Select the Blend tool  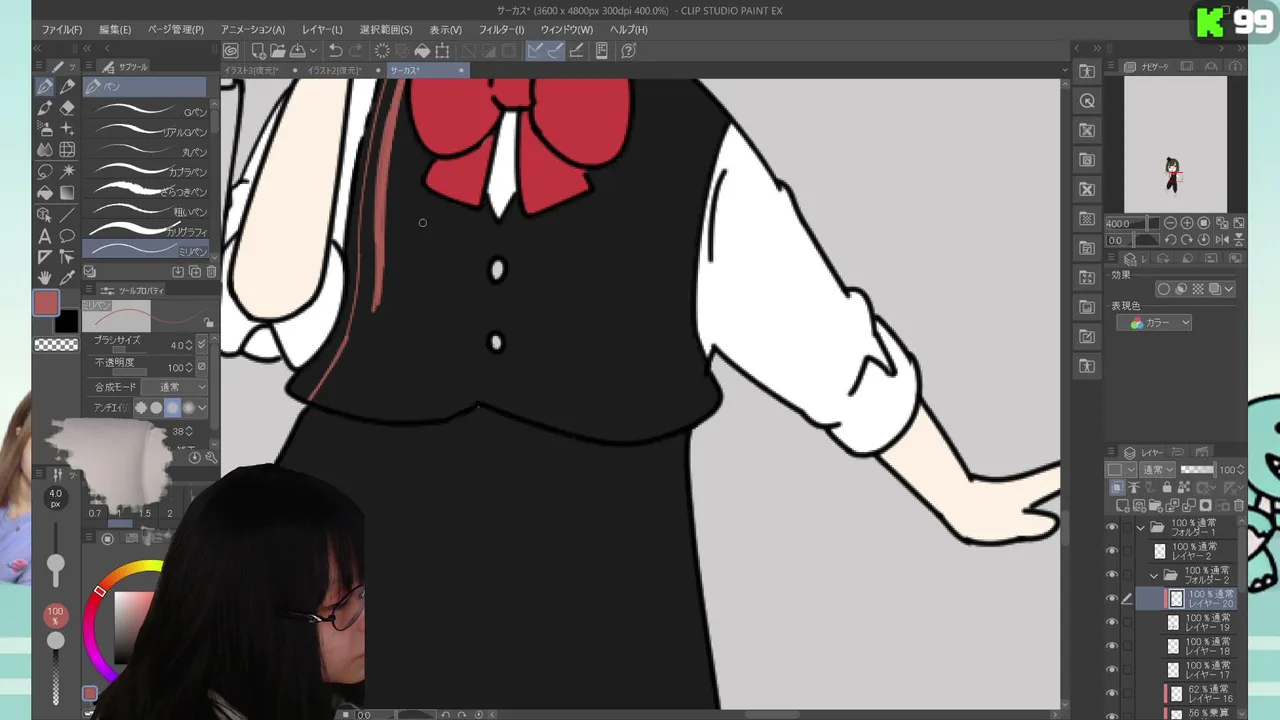(x=45, y=150)
